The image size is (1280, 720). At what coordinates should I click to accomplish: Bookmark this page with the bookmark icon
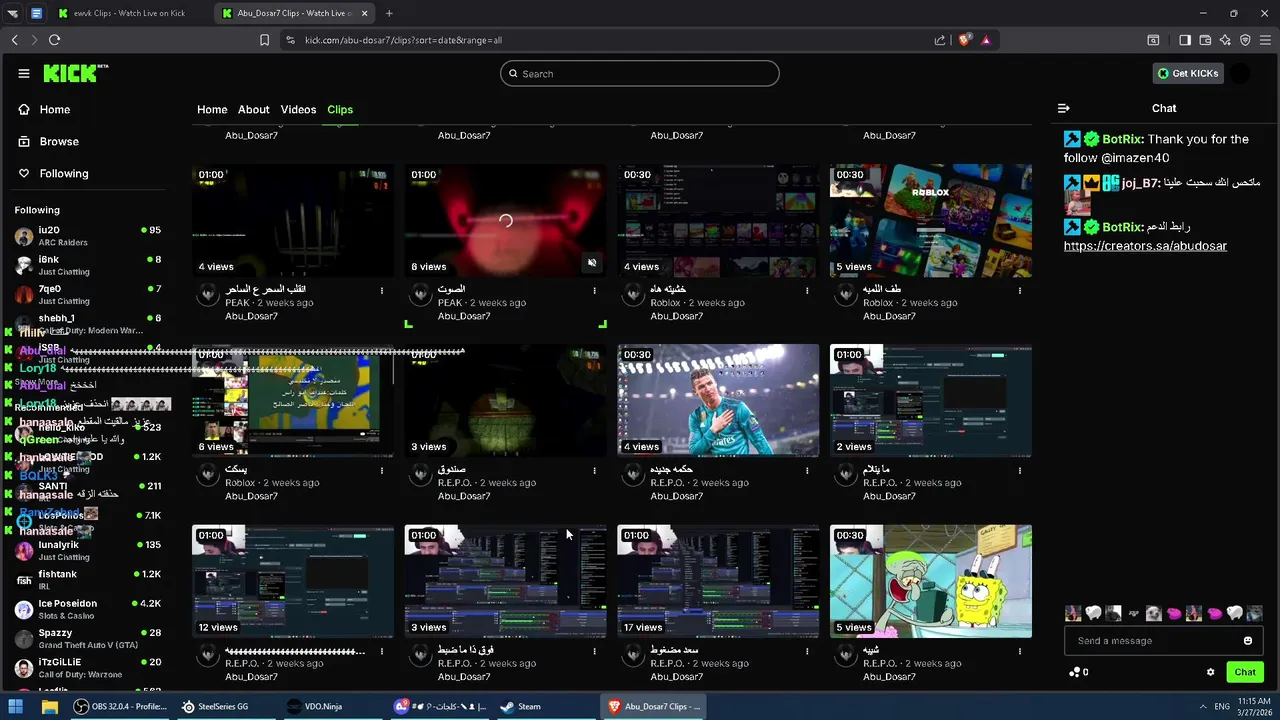tap(264, 40)
